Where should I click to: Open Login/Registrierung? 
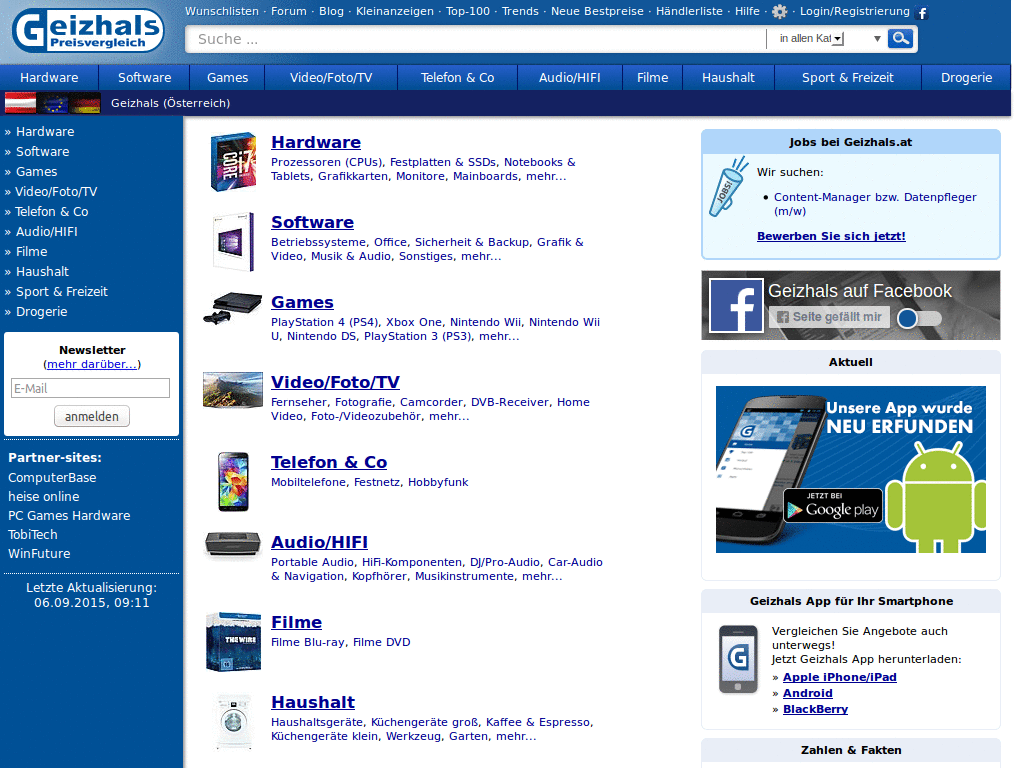click(x=854, y=11)
